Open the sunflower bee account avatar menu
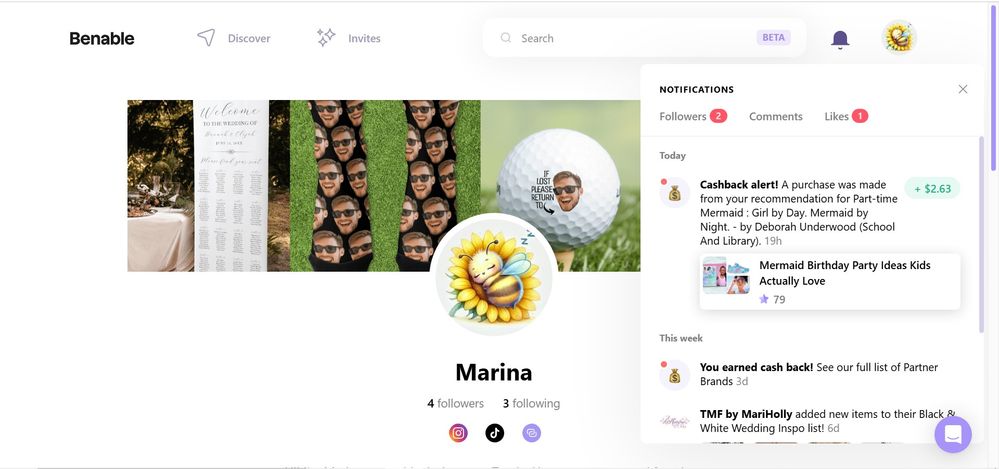Image resolution: width=999 pixels, height=469 pixels. pos(899,38)
